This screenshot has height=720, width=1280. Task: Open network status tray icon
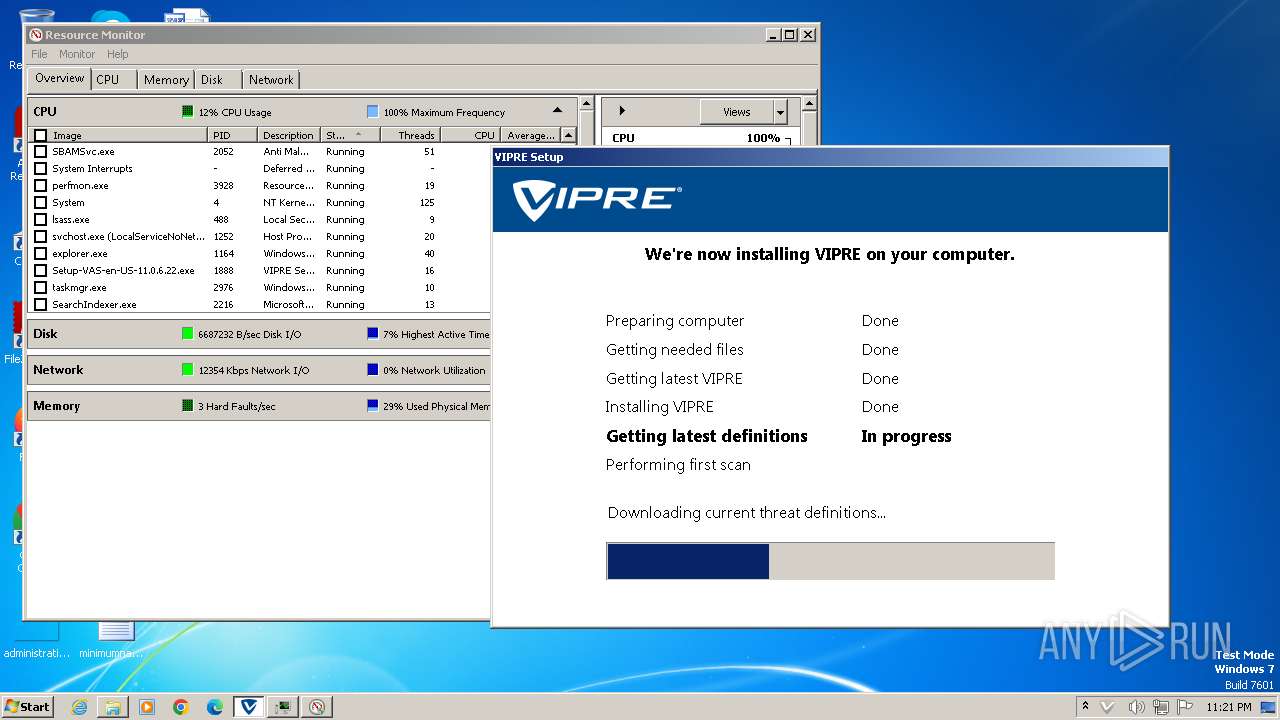tap(1163, 707)
